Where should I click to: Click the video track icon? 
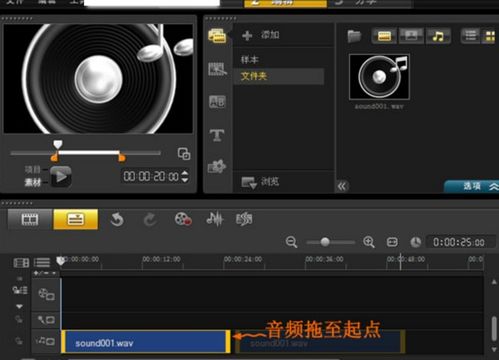pos(46,294)
